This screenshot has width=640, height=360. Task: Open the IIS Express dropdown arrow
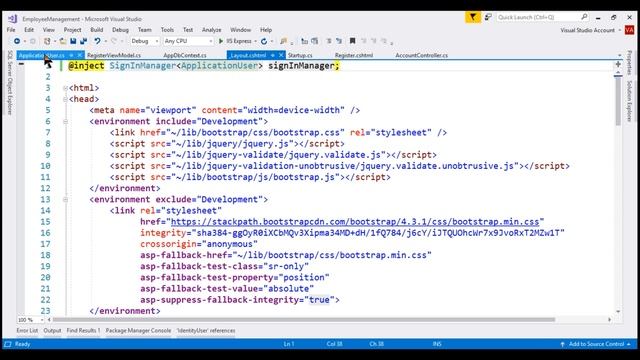(256, 41)
